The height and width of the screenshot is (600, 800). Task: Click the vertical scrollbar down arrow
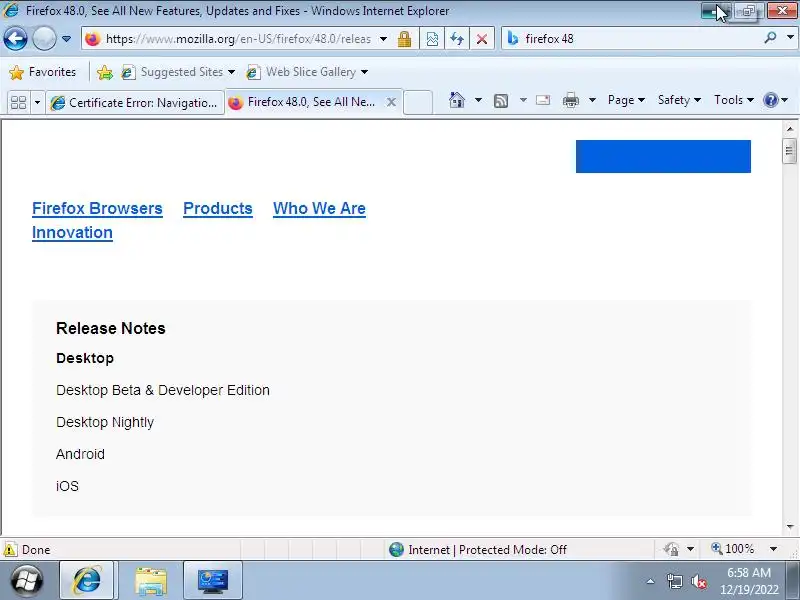[x=790, y=527]
